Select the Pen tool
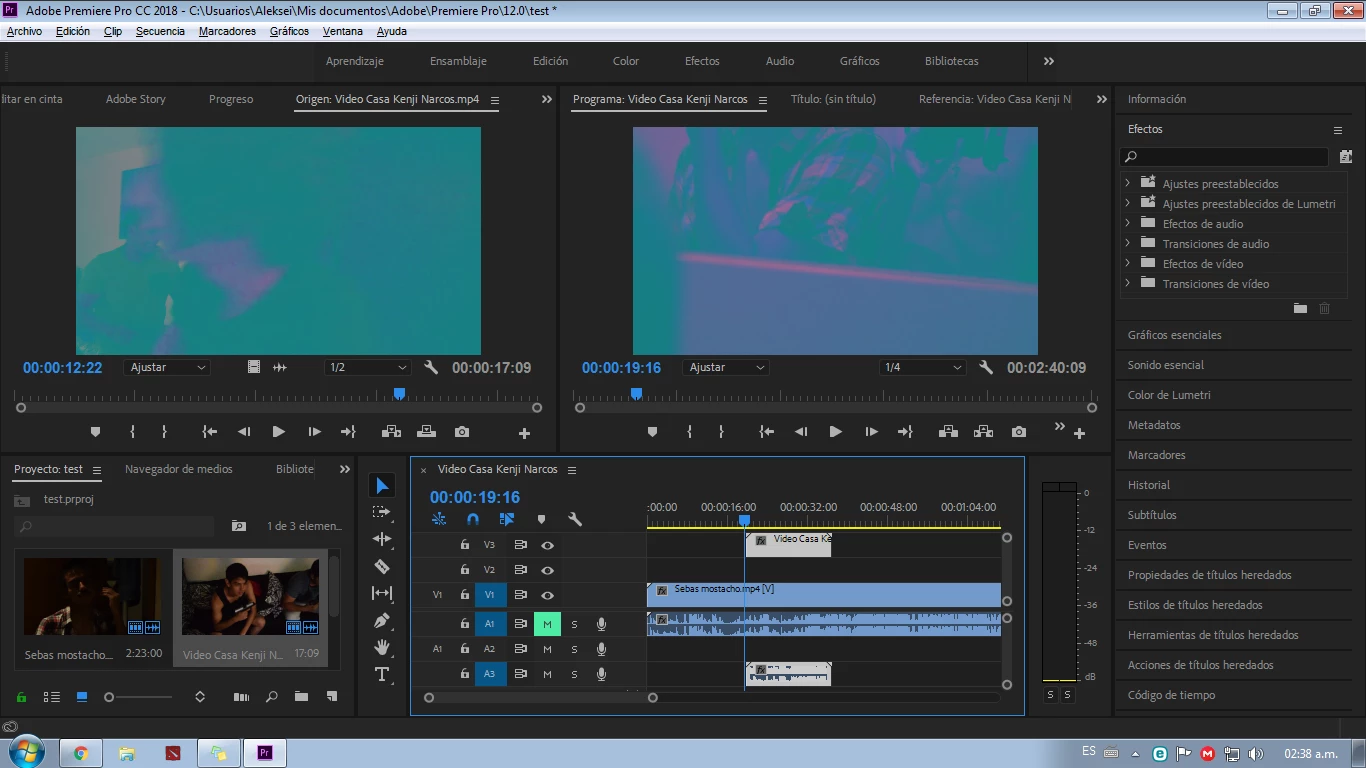Viewport: 1366px width, 768px height. (x=382, y=620)
